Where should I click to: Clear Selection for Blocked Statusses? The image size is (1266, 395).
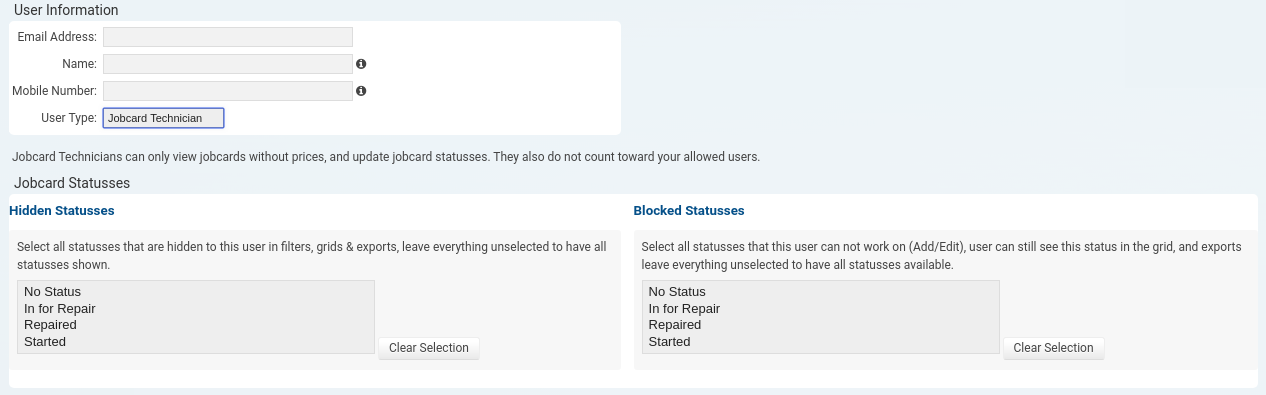pos(1053,348)
